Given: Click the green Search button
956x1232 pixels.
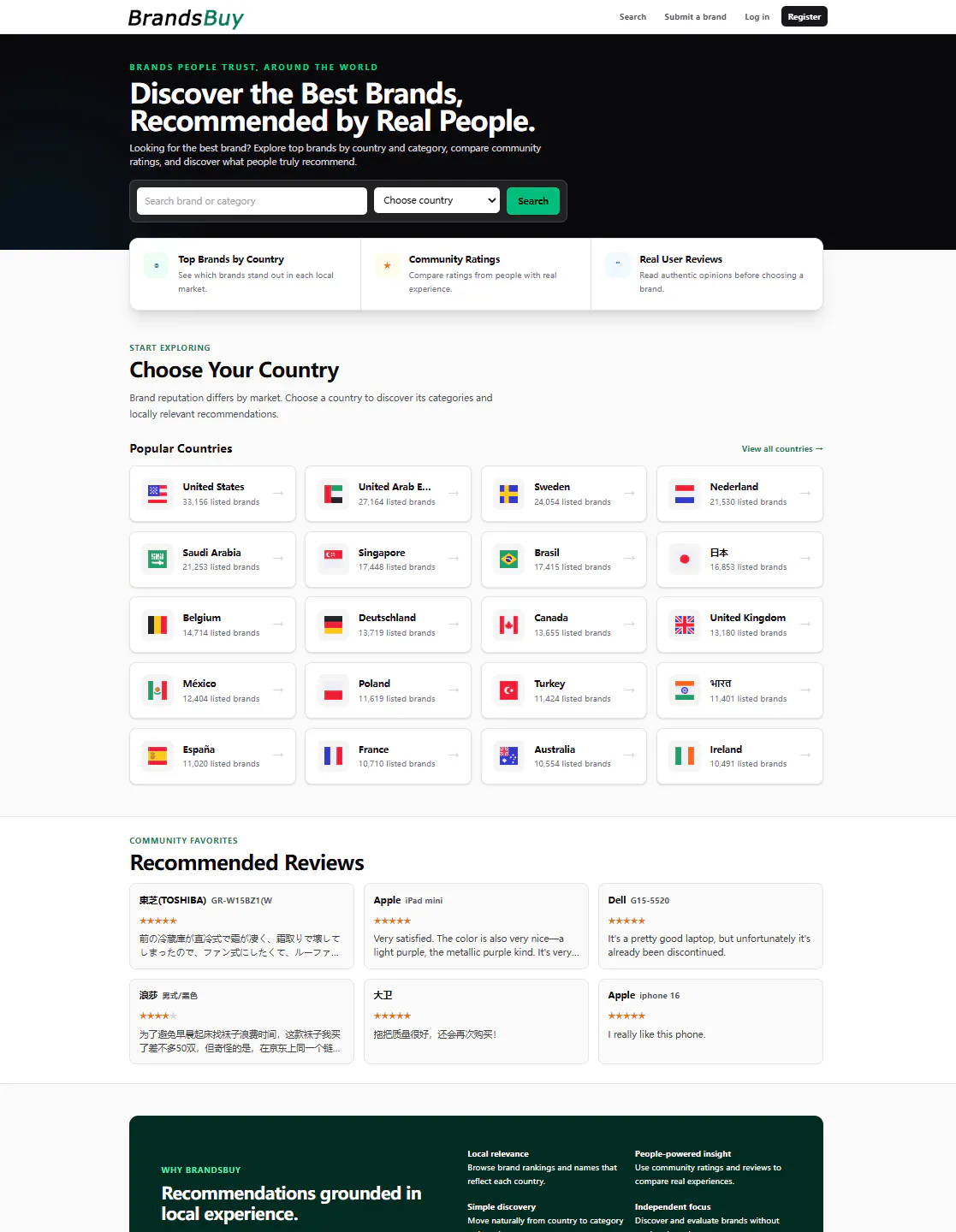Looking at the screenshot, I should tap(533, 201).
